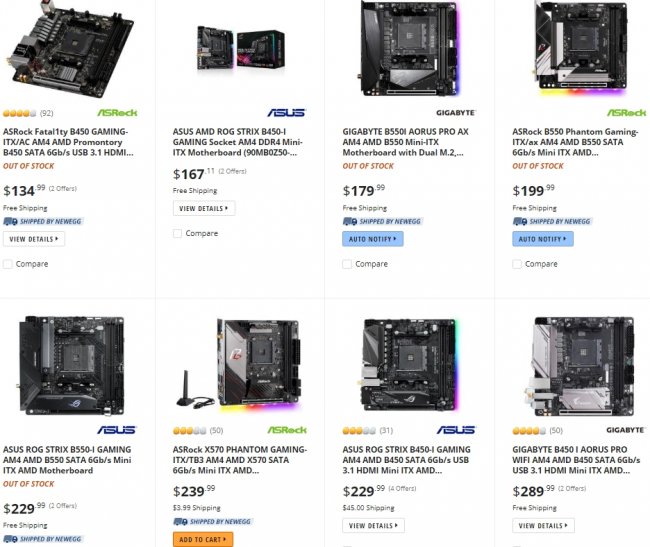Expand View Details for the $167 ASUS board
The height and width of the screenshot is (547, 650).
tap(203, 208)
